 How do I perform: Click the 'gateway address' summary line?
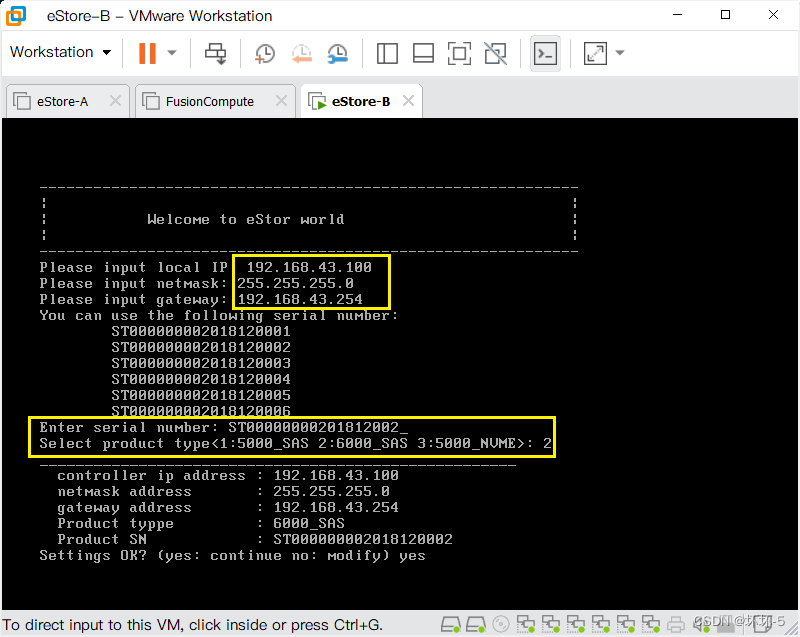point(228,507)
